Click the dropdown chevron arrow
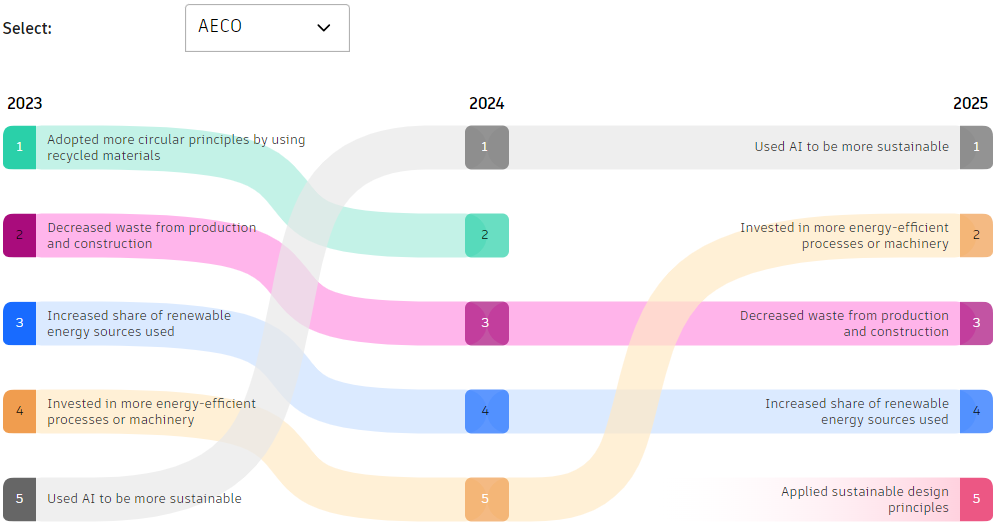 [x=323, y=28]
